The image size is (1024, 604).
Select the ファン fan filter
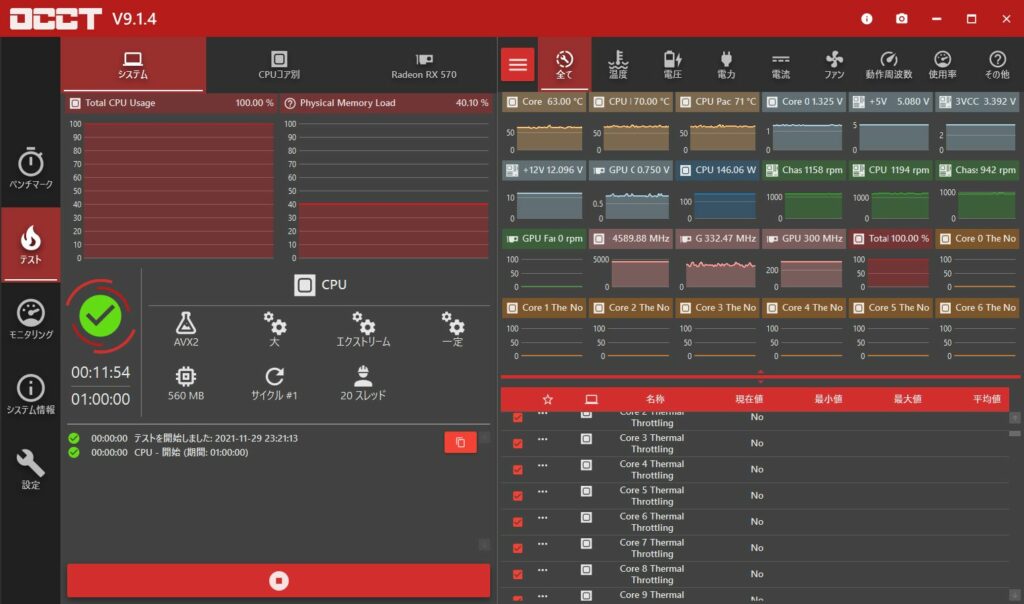pyautogui.click(x=834, y=64)
